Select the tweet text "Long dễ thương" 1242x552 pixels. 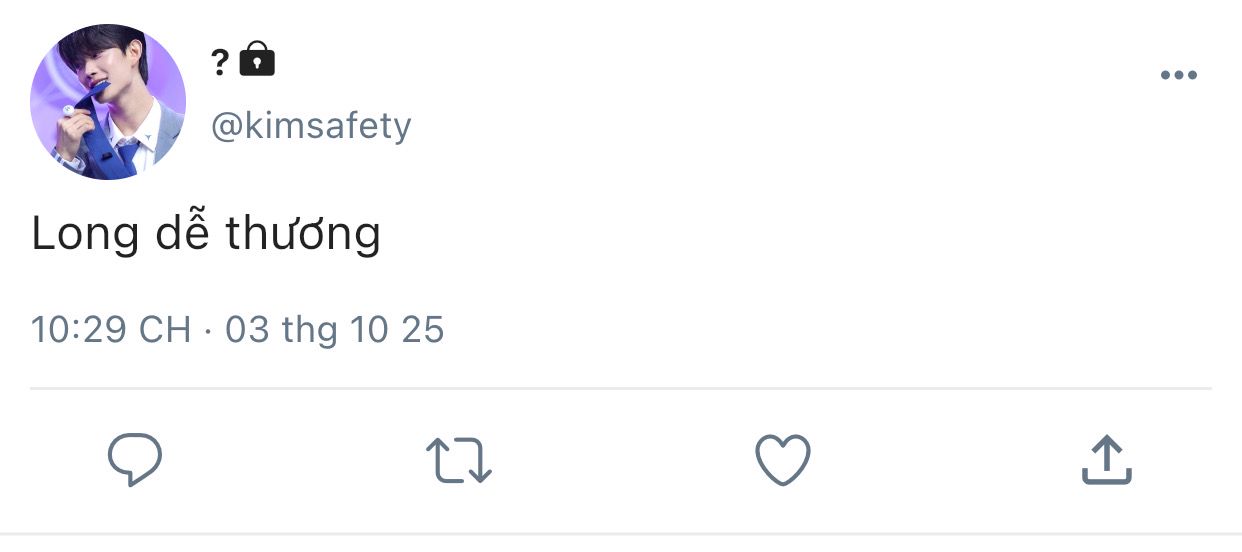tap(206, 234)
